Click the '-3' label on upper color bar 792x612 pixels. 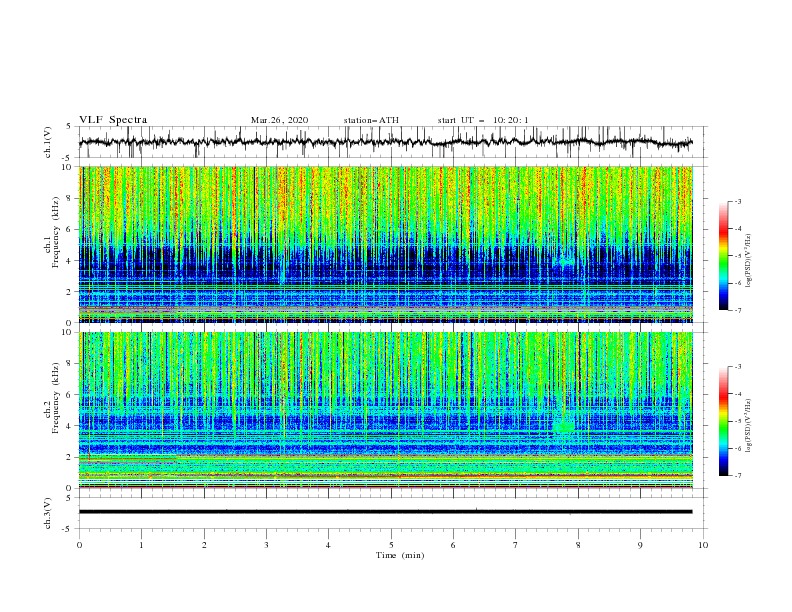click(x=737, y=201)
